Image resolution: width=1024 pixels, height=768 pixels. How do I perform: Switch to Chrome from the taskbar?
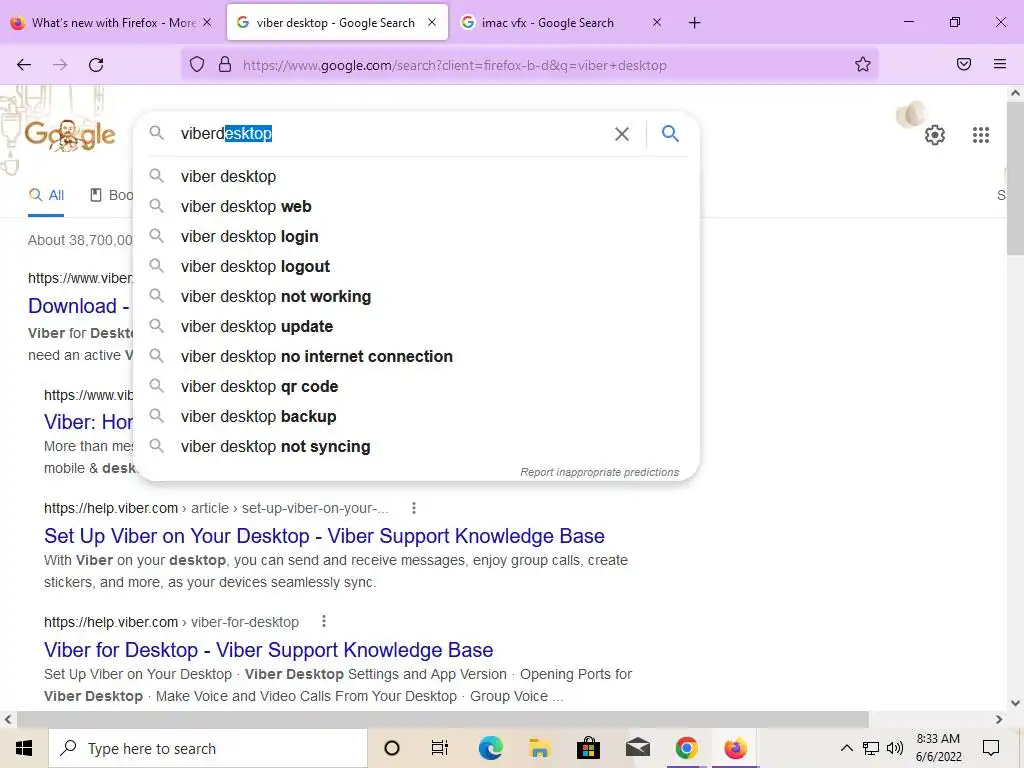(x=686, y=748)
